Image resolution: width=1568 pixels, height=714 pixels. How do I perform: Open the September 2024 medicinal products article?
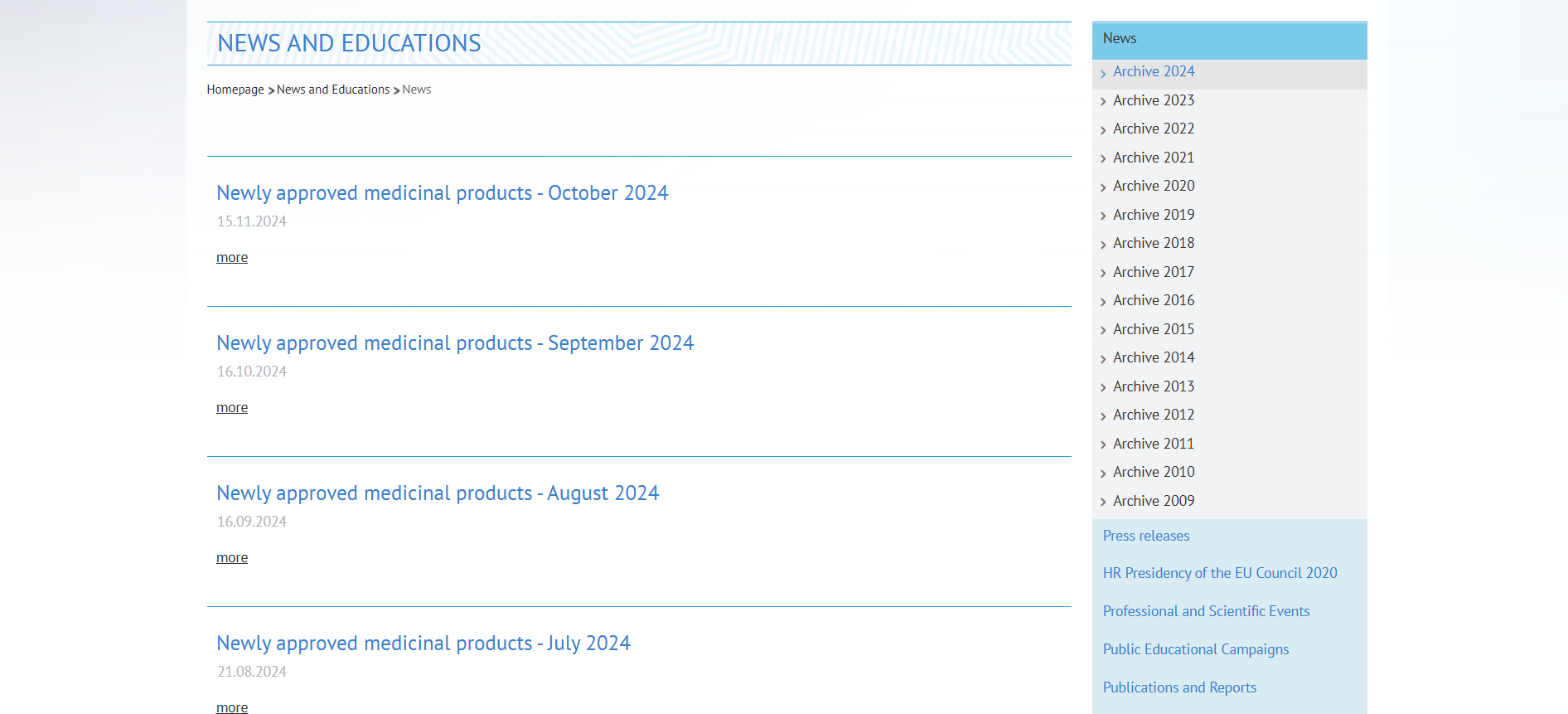tap(455, 343)
